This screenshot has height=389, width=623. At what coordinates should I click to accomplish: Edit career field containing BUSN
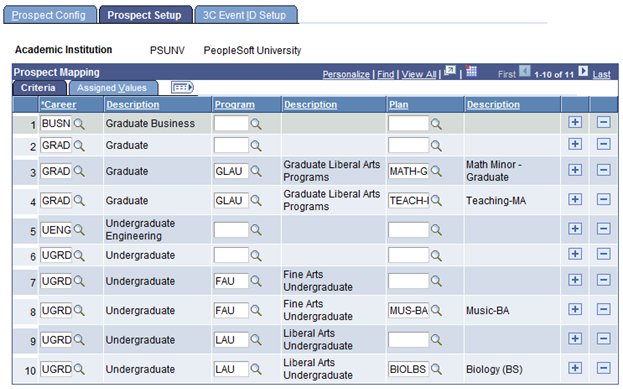(56, 124)
